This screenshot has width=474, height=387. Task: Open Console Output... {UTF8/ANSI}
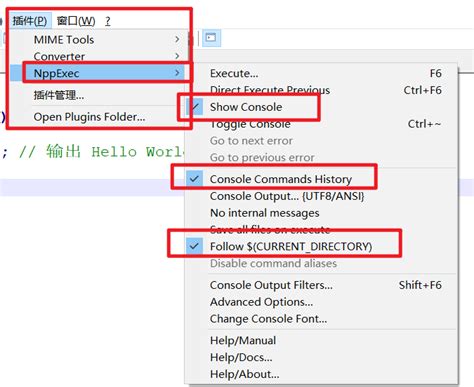pos(322,196)
